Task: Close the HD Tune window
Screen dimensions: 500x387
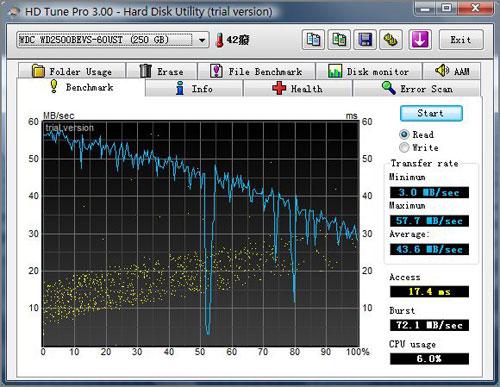Action: coord(475,8)
